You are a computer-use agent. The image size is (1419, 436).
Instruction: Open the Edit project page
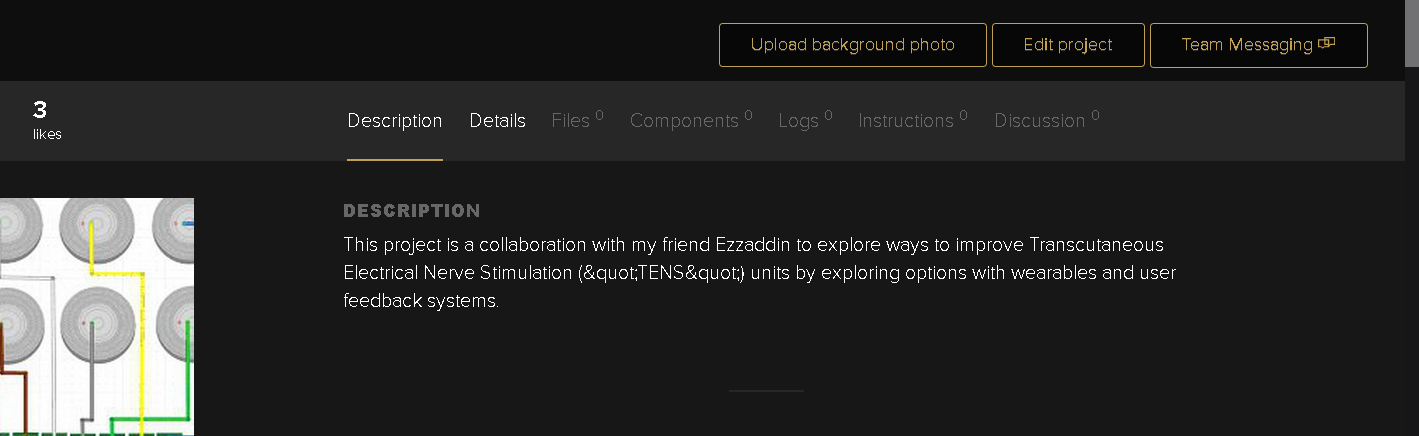click(1068, 45)
